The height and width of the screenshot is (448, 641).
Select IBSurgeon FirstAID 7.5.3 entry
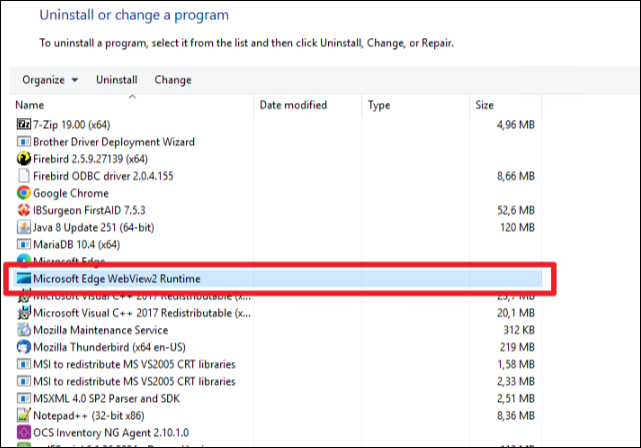point(277,210)
